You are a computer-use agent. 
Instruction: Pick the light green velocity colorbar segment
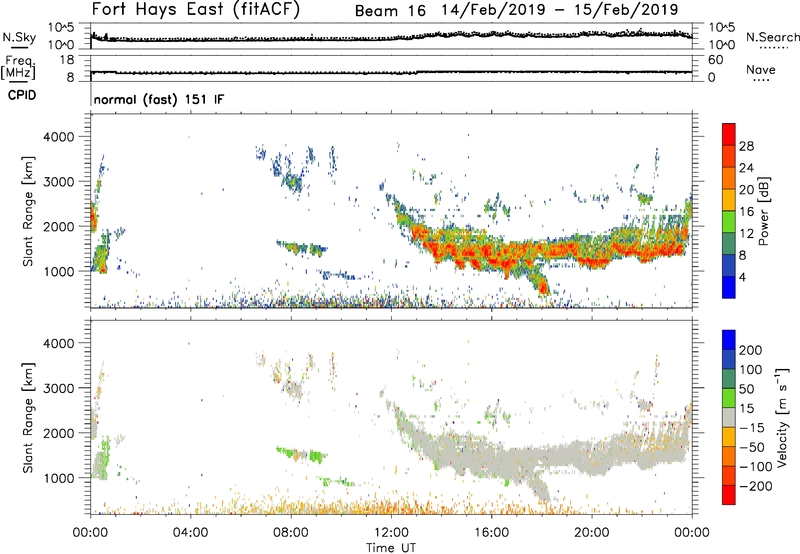tap(729, 398)
